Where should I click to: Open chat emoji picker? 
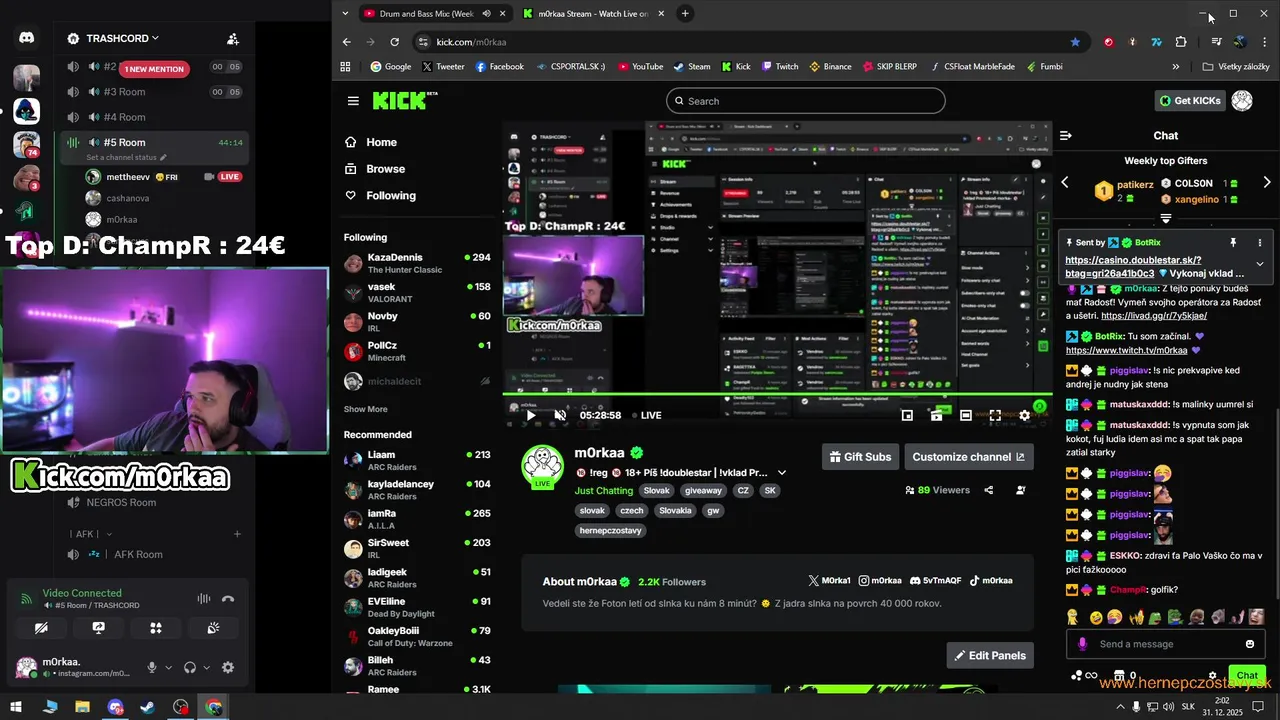pos(1250,644)
